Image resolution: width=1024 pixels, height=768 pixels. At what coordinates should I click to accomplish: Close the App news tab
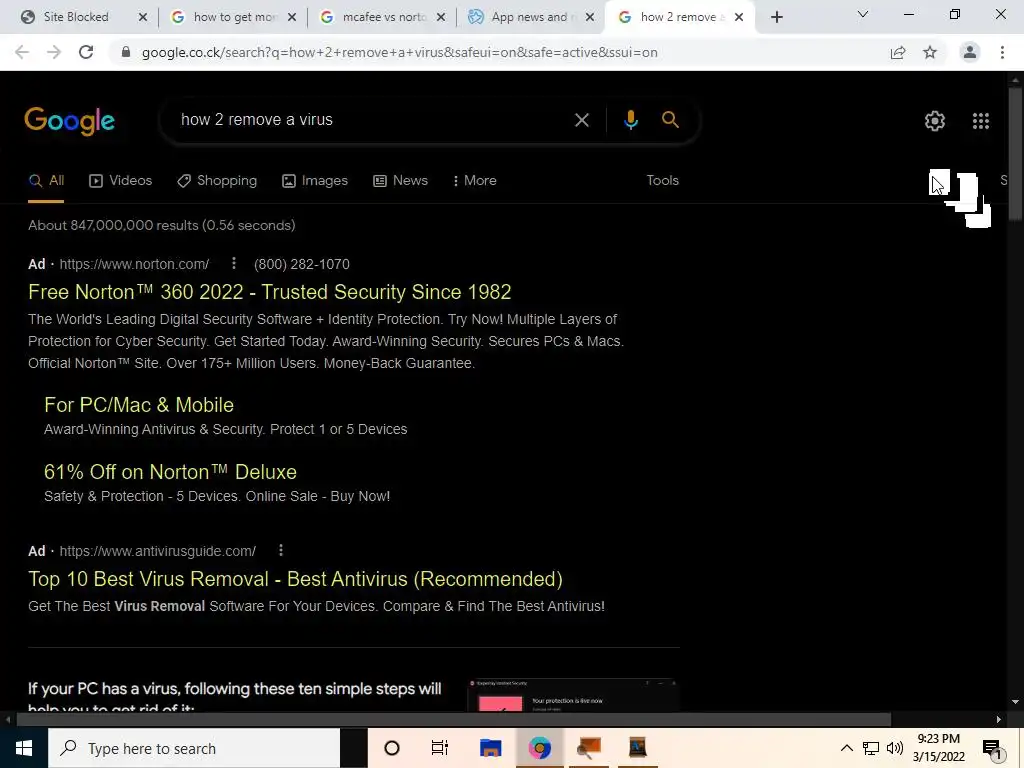coord(590,17)
